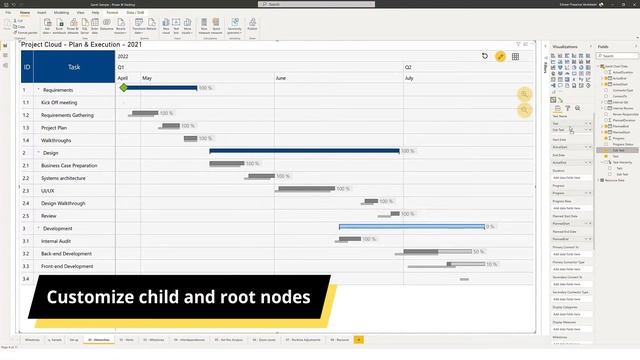Tick the ConnectorType field checkbox
The width and height of the screenshot is (640, 360).
pyautogui.click(x=606, y=90)
